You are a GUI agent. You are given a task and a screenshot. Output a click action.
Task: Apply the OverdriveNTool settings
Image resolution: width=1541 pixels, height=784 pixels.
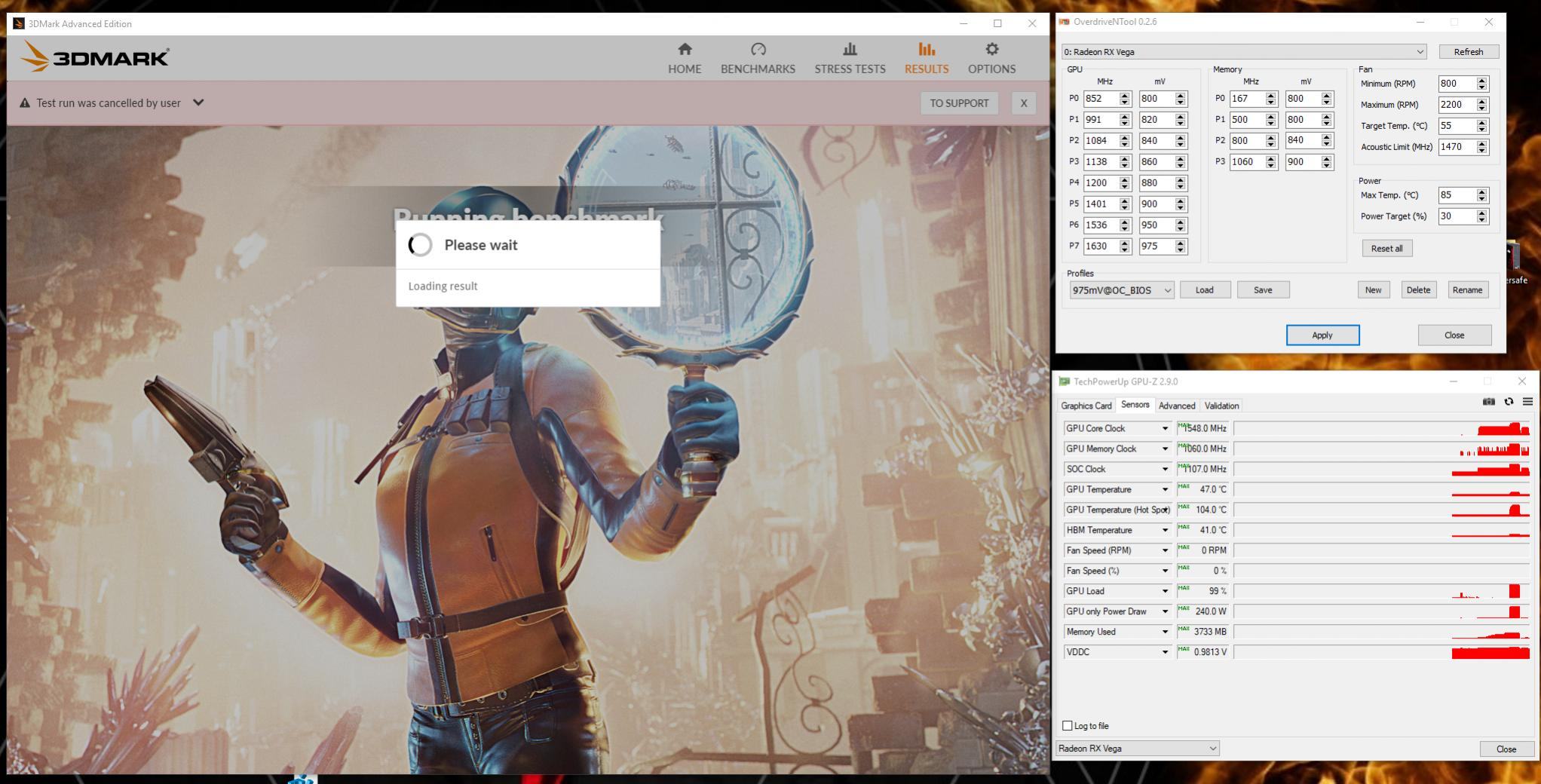pos(1322,335)
